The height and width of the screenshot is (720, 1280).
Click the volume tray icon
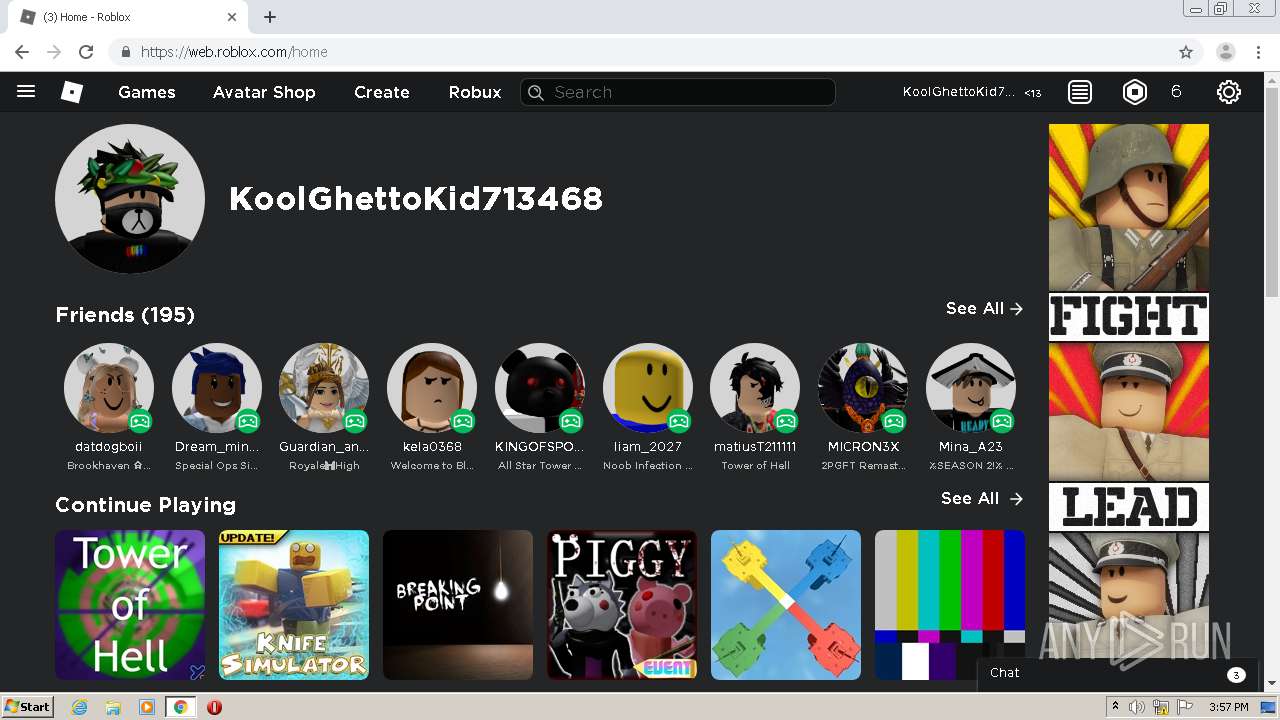pyautogui.click(x=1137, y=707)
